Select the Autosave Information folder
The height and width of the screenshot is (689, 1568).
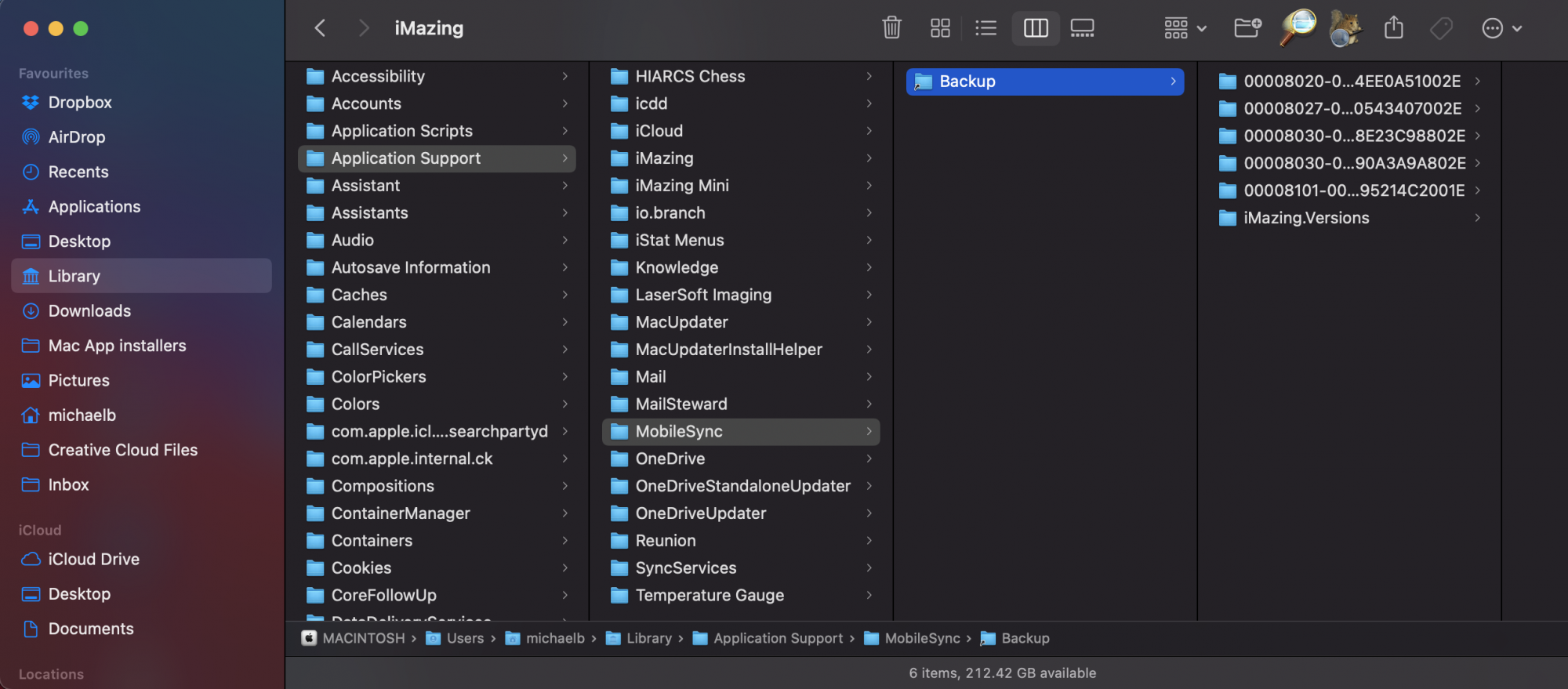coord(437,267)
